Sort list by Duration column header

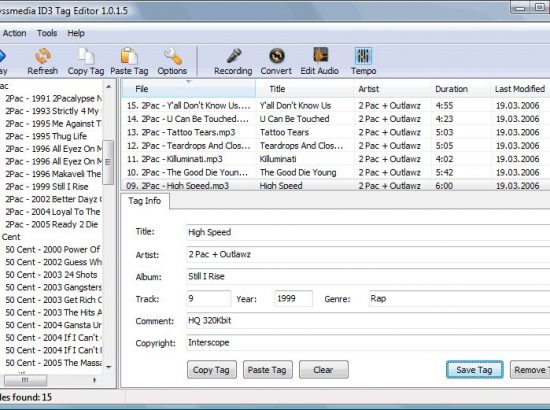(x=460, y=89)
